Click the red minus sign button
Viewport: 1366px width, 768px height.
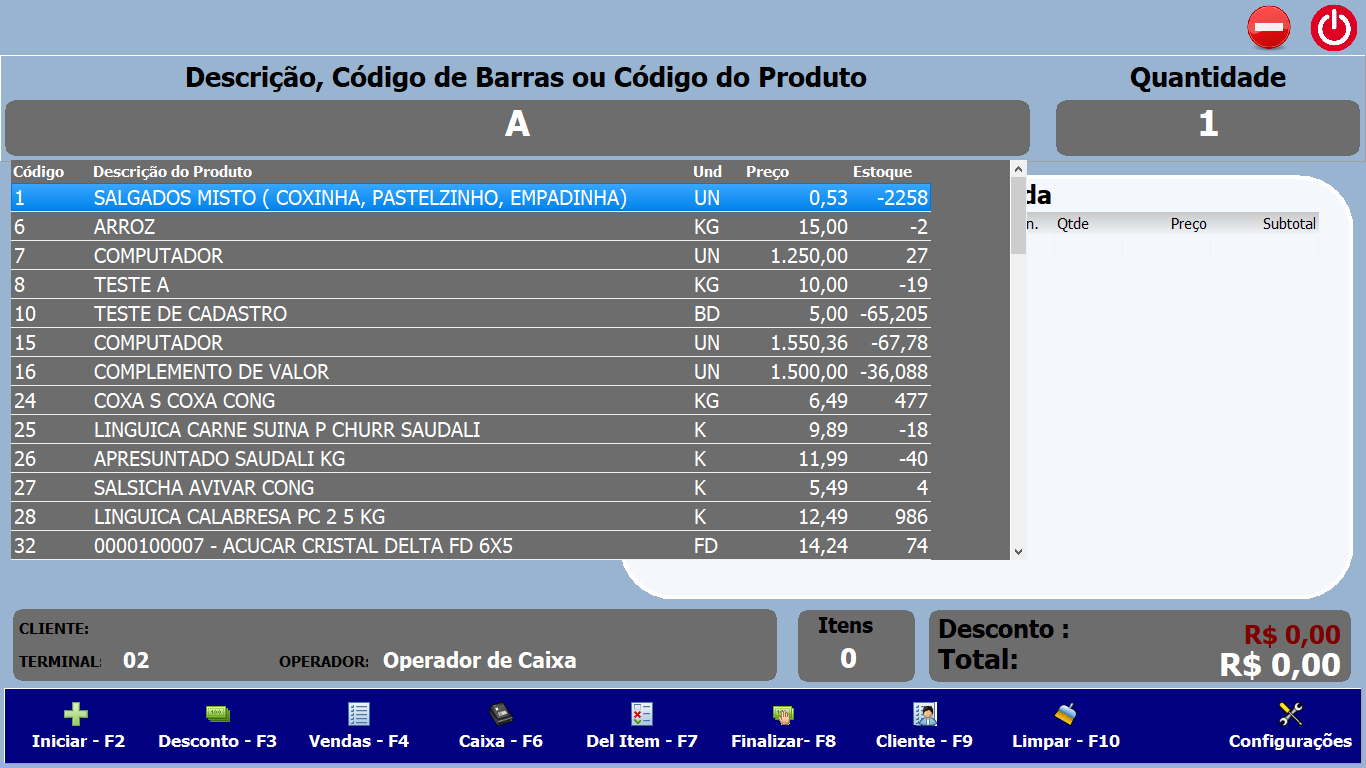[1267, 27]
